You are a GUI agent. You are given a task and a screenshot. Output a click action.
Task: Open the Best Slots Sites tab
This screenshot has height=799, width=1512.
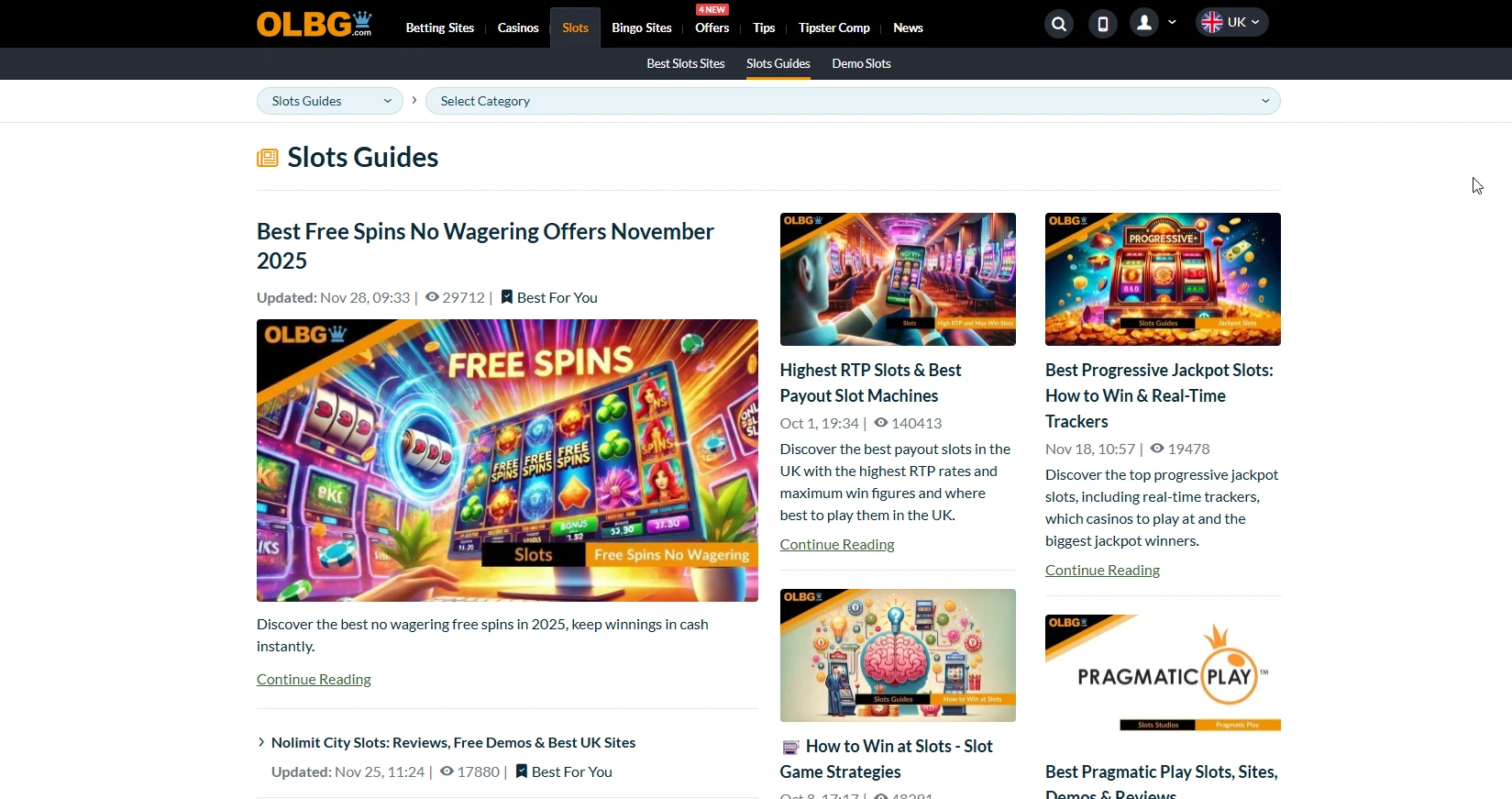(x=685, y=63)
